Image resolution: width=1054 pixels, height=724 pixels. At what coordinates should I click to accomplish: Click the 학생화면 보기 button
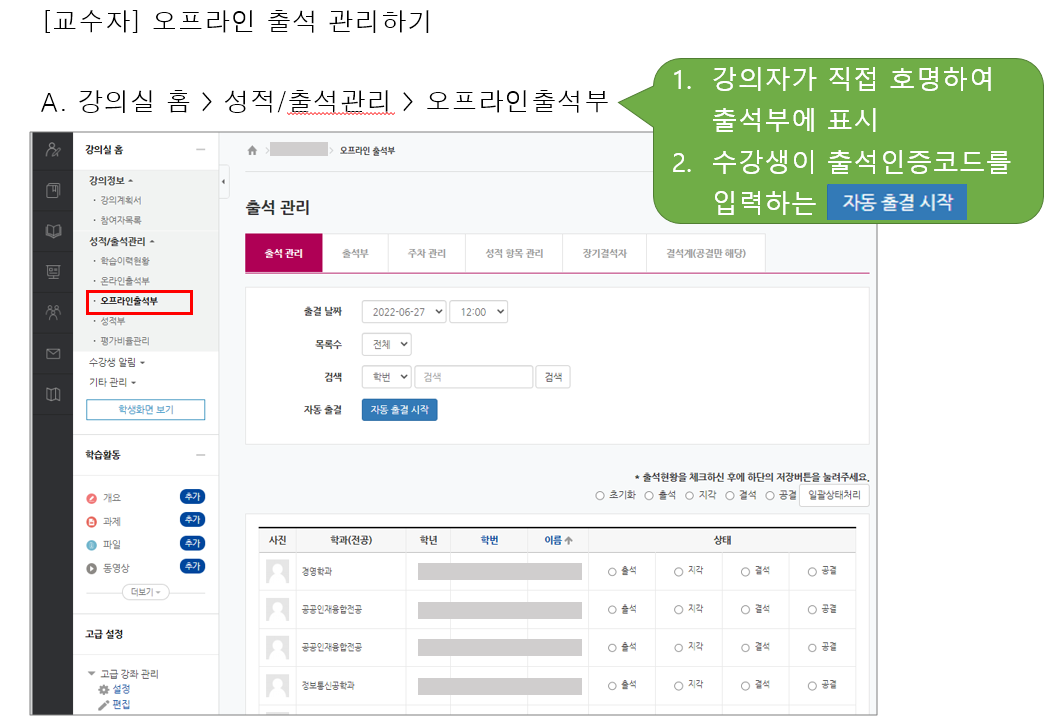click(145, 410)
